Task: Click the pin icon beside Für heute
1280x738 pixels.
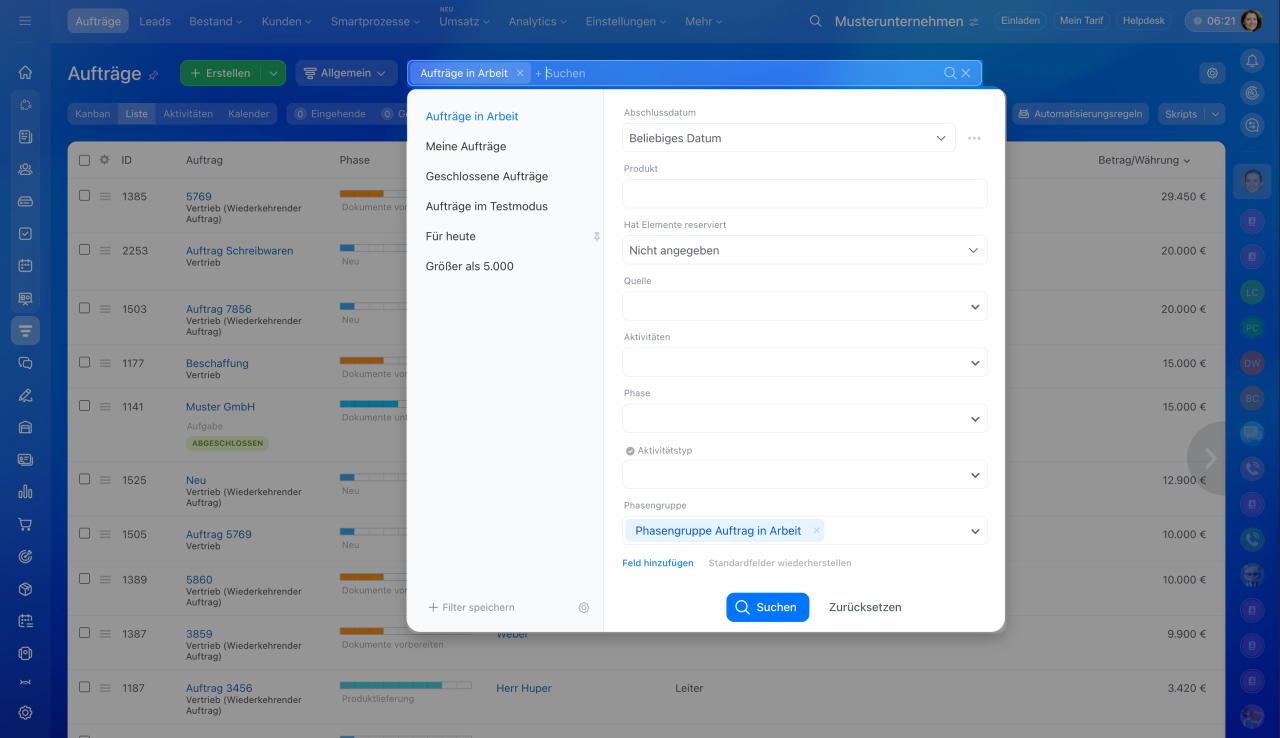Action: coord(597,237)
